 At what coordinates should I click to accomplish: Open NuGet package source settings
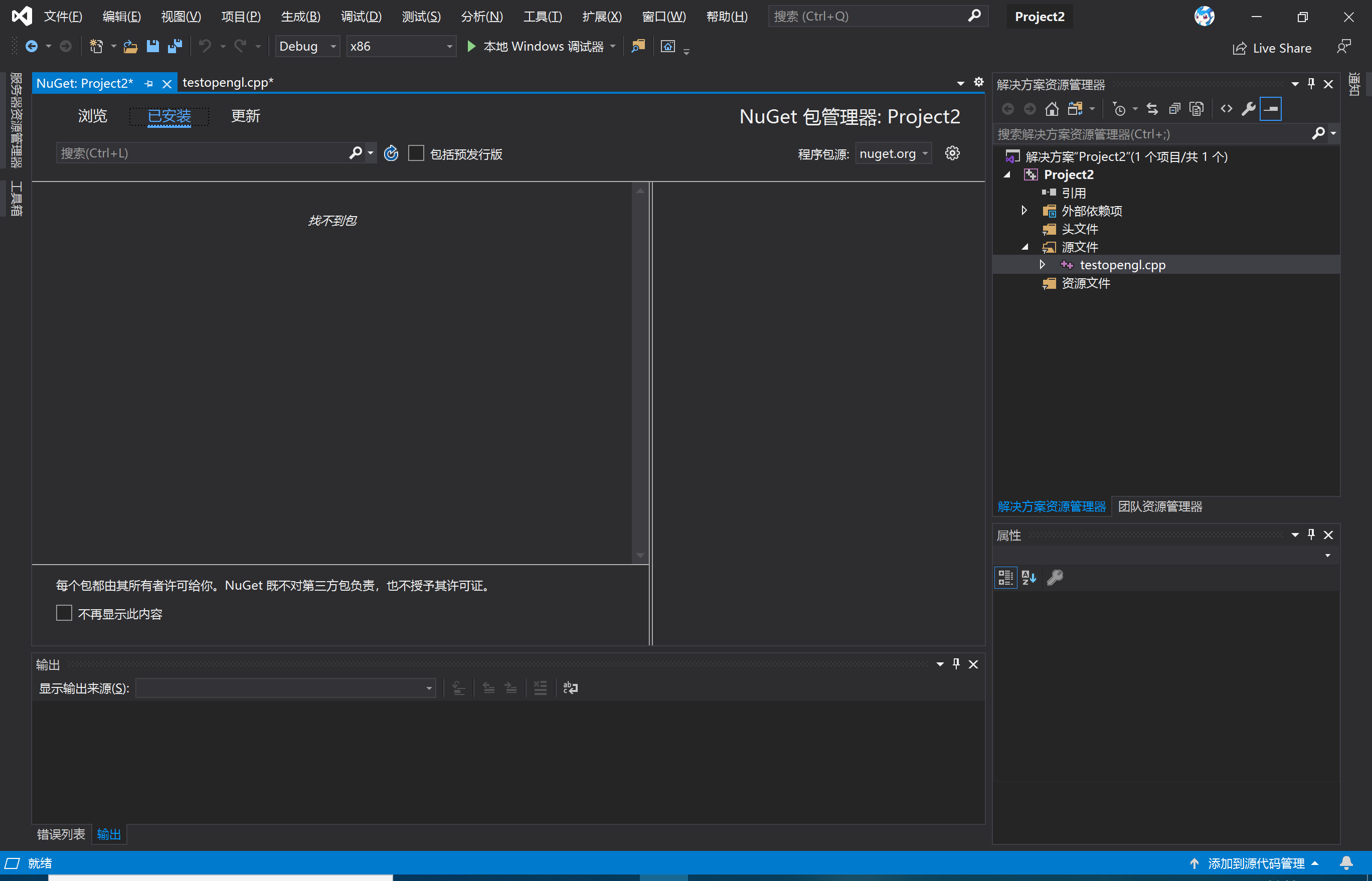pos(955,153)
